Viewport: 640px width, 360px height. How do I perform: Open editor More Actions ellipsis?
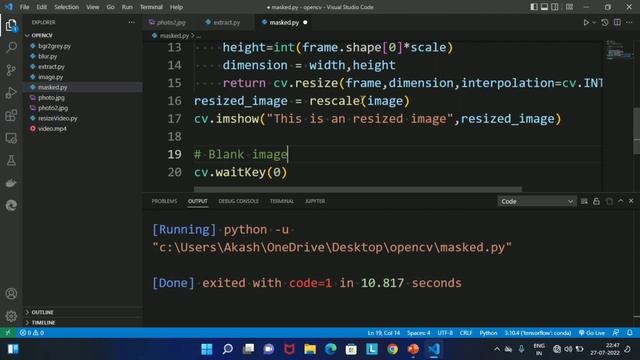629,22
